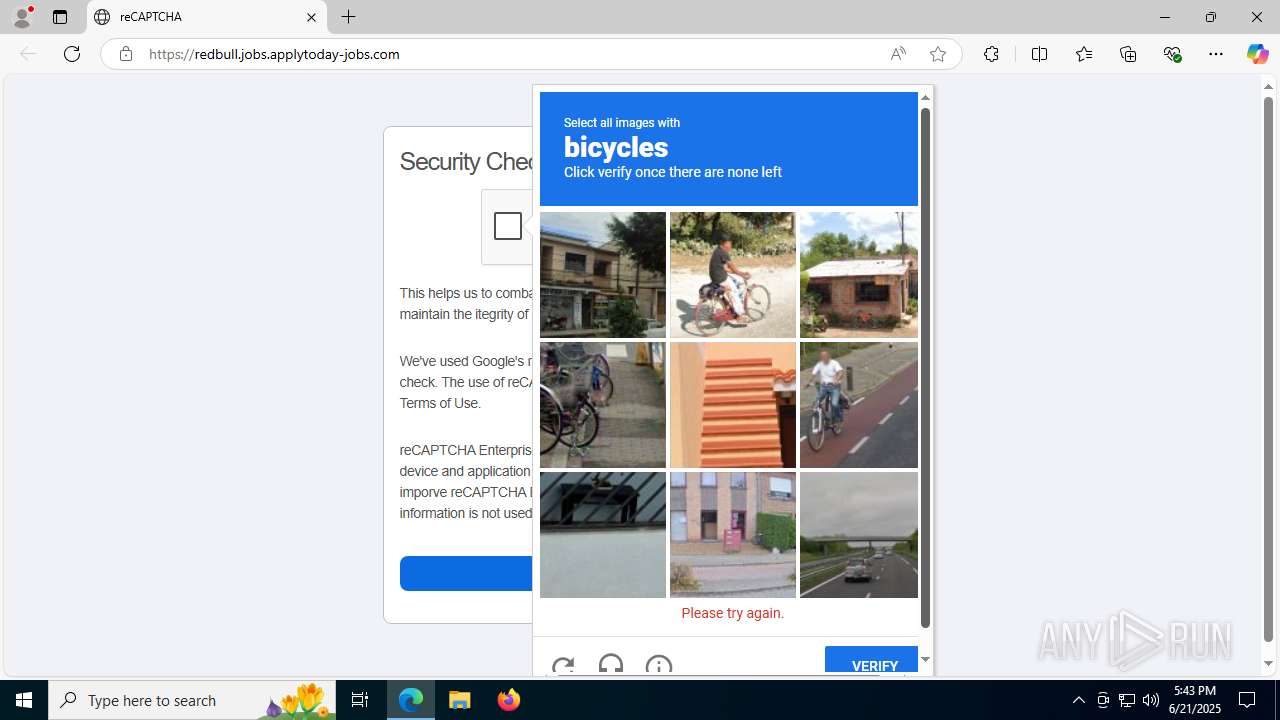Screen dimensions: 1280x720
Task: Select brick building with mailbox image
Action: pyautogui.click(x=733, y=535)
